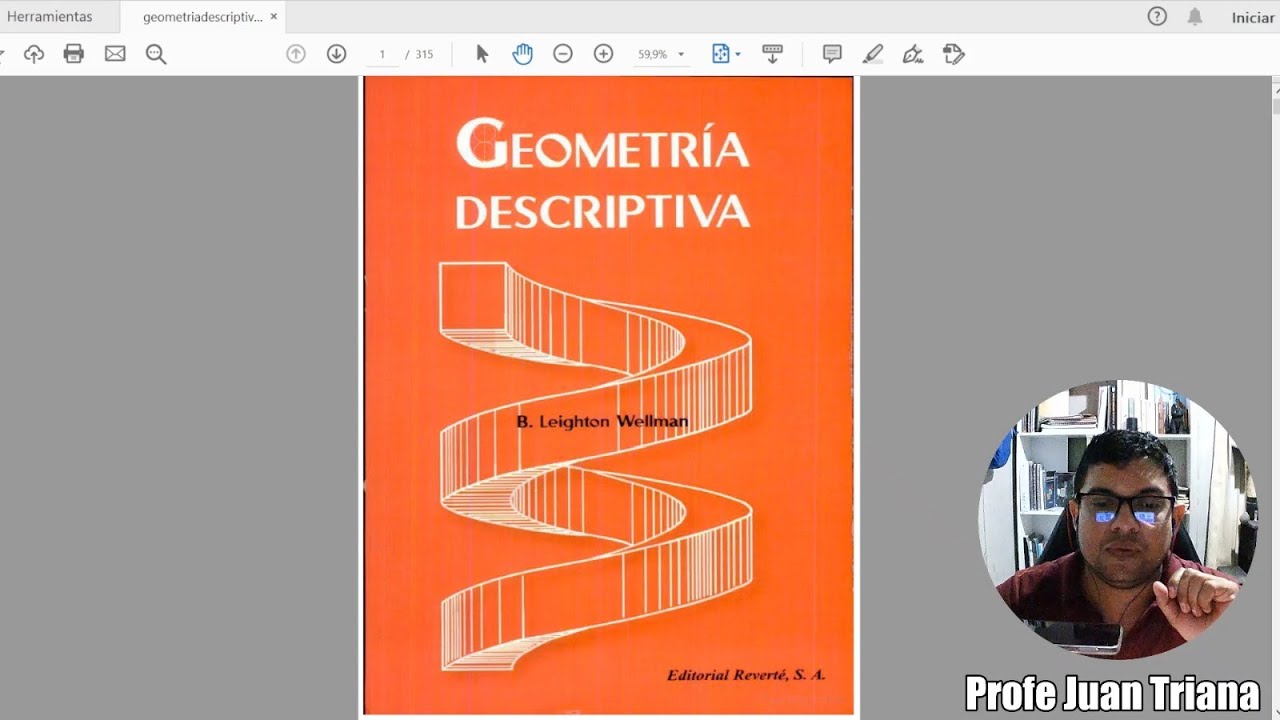The height and width of the screenshot is (720, 1280).
Task: Click the cloud upload save icon
Action: pos(34,54)
